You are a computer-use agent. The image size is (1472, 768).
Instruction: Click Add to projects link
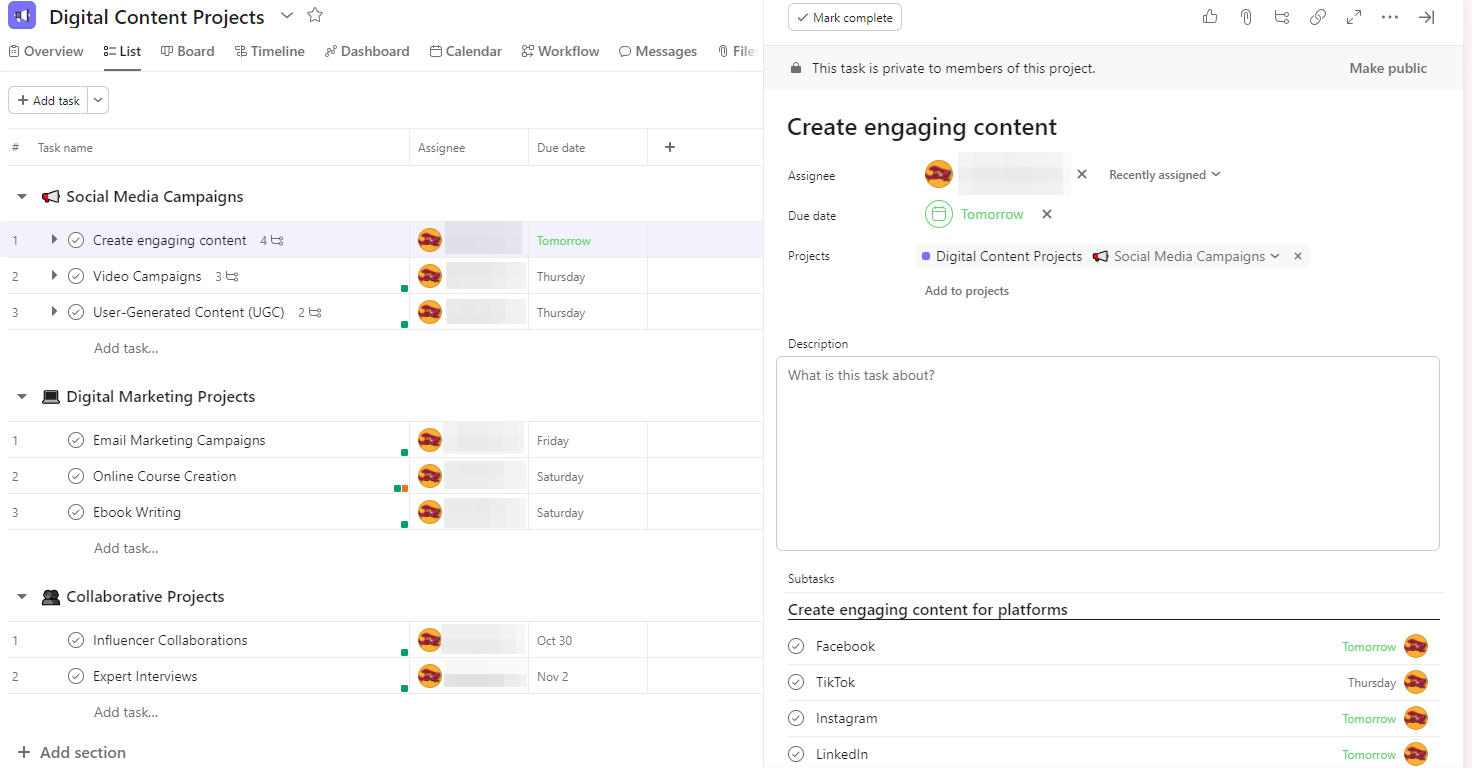(967, 291)
